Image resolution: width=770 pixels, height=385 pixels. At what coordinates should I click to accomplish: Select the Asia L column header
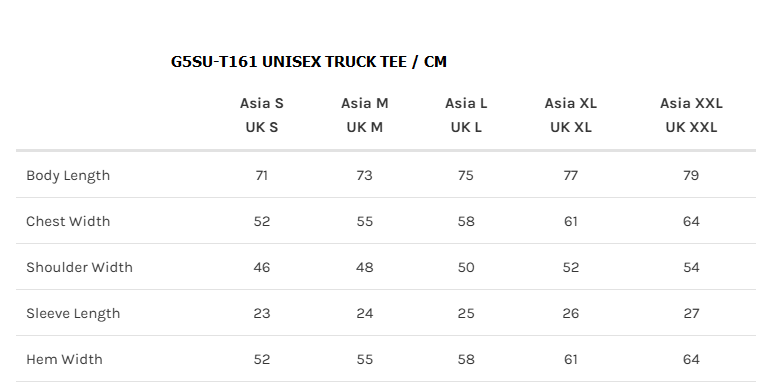[466, 104]
